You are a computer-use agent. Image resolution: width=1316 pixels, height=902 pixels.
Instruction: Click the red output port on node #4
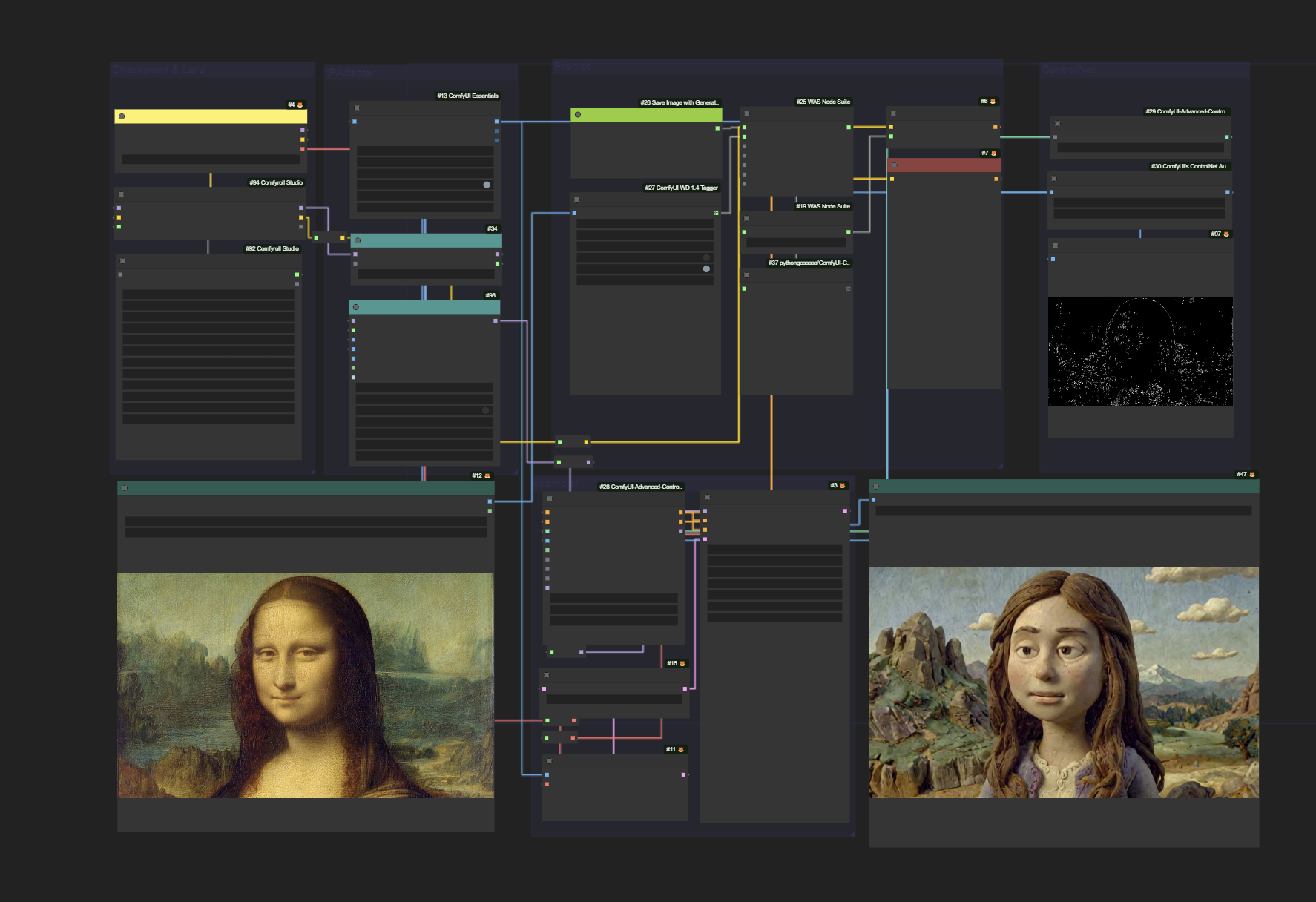302,149
